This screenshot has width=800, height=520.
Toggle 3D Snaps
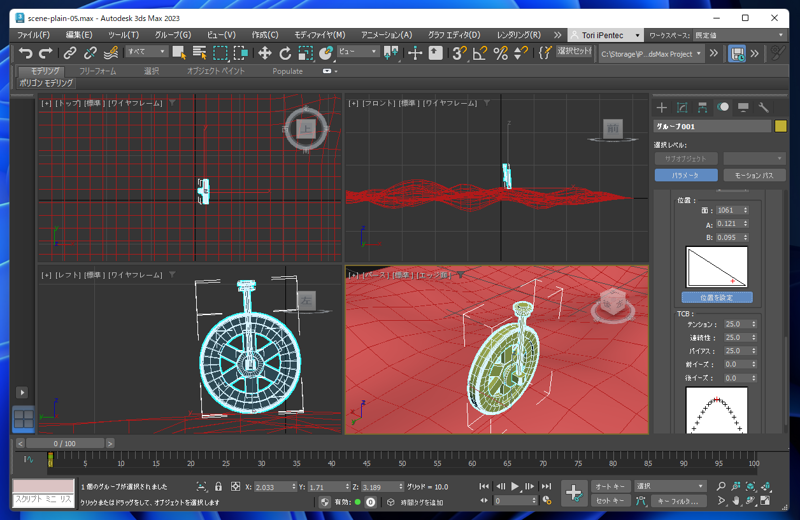[459, 53]
